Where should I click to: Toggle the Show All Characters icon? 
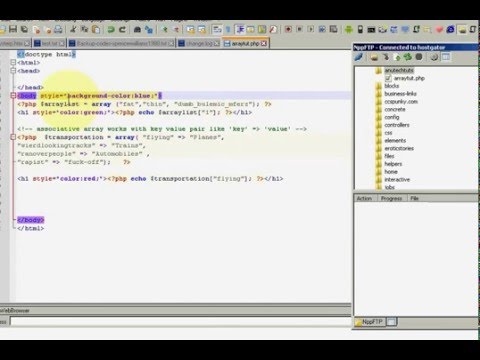click(x=228, y=30)
